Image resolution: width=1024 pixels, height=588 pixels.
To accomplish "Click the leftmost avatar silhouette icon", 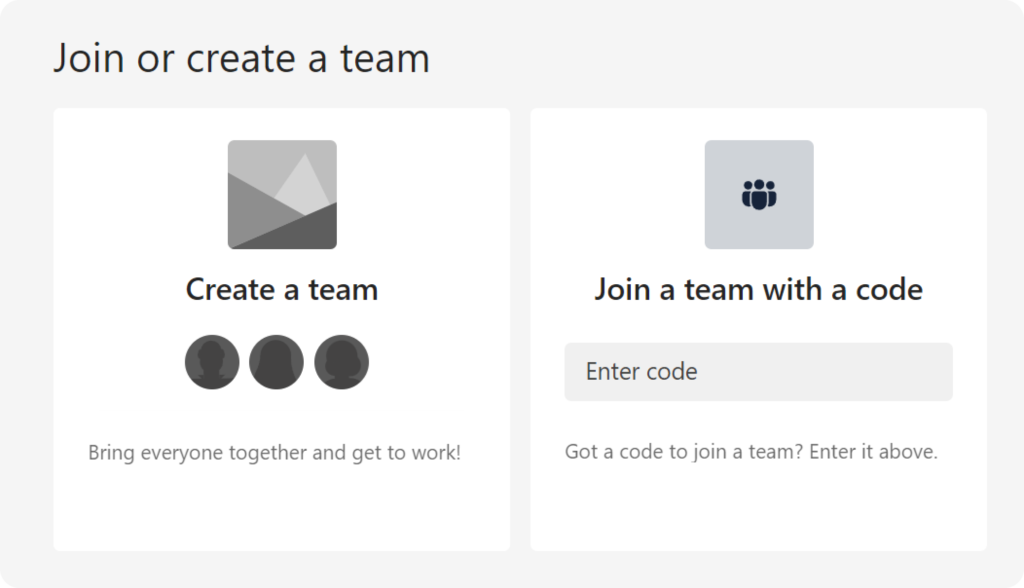I will coord(213,362).
